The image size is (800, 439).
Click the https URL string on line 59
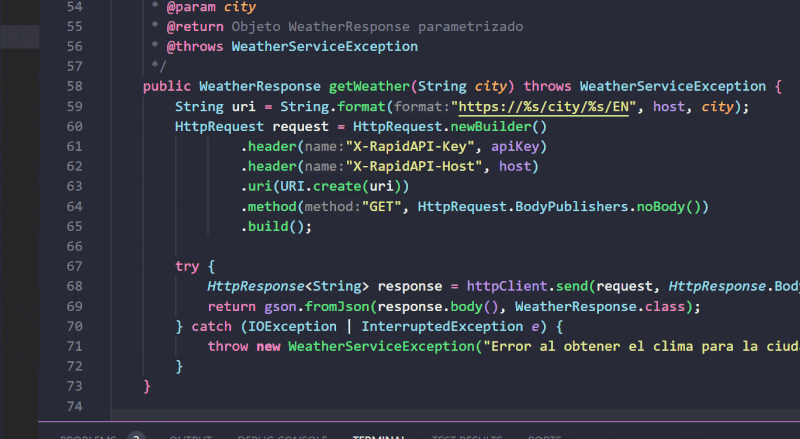[x=542, y=107]
